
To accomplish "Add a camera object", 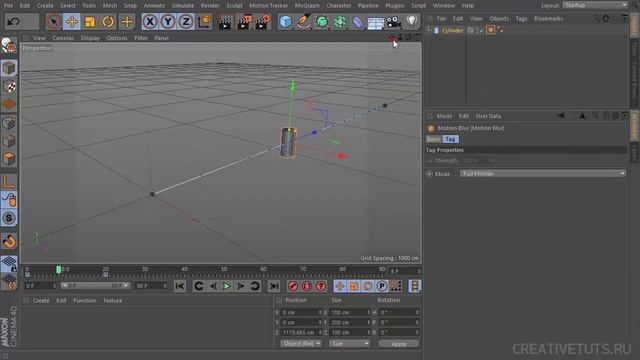I will [x=393, y=21].
